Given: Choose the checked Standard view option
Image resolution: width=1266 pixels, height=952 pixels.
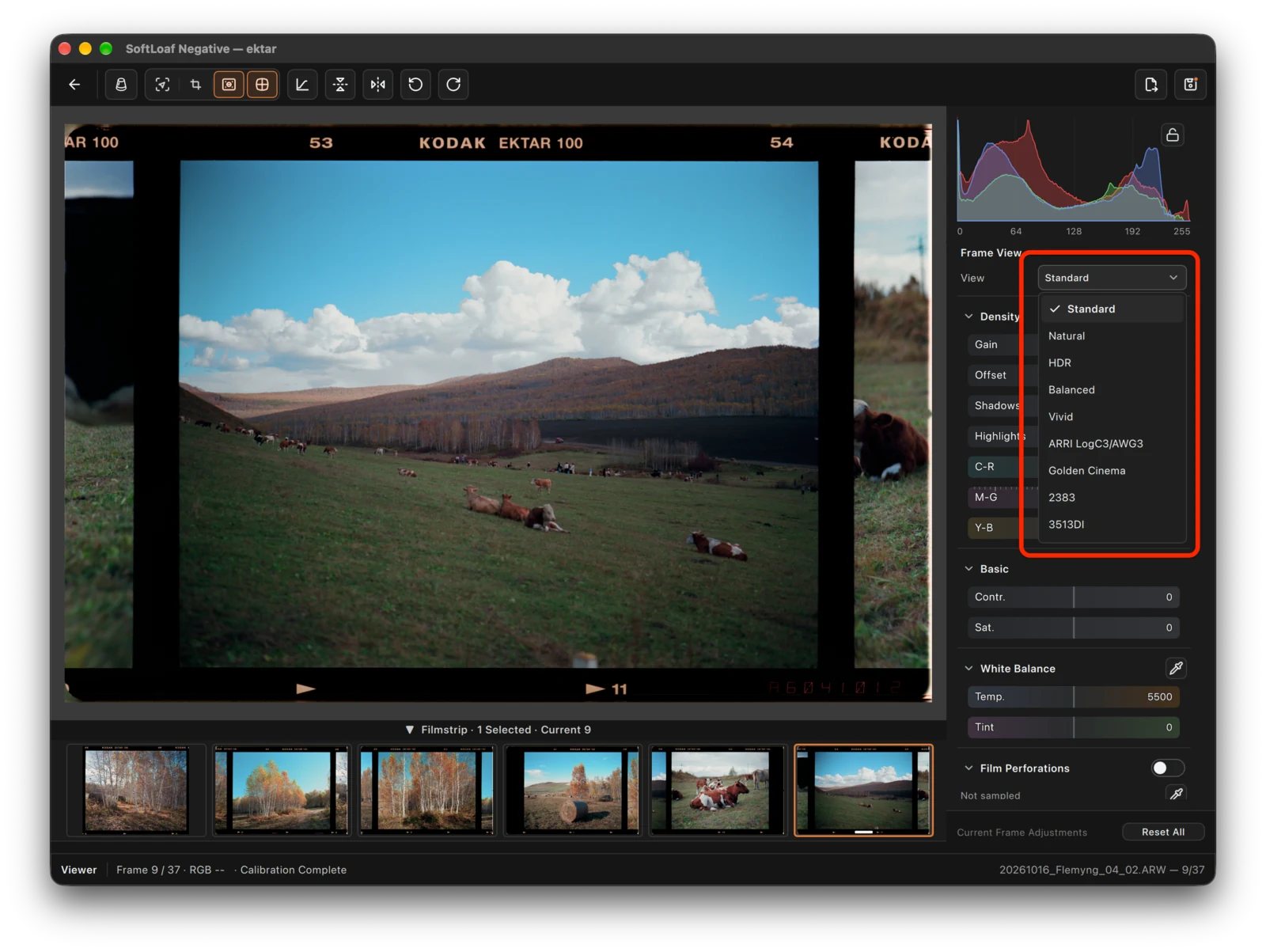Looking at the screenshot, I should pyautogui.click(x=1112, y=309).
